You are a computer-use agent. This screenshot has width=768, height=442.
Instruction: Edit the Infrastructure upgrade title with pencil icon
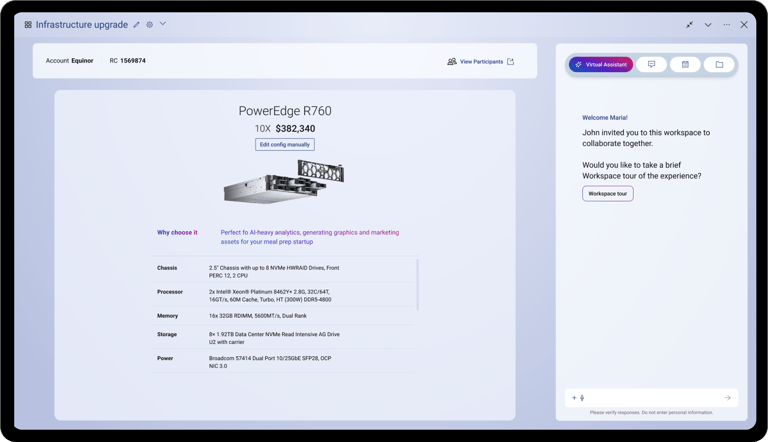click(x=137, y=25)
